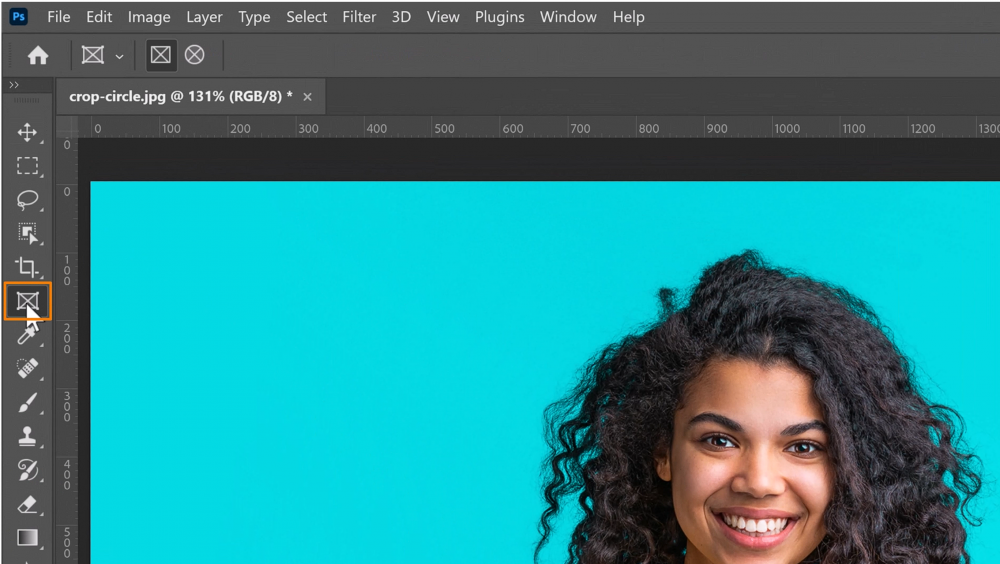Select the History Brush tool
This screenshot has height=564, width=1000.
coord(27,470)
